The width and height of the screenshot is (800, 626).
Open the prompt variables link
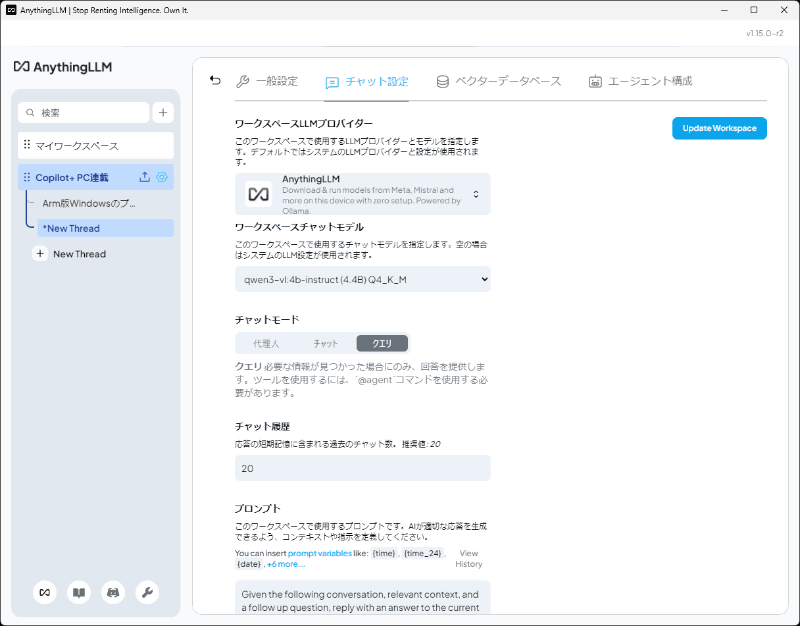tap(319, 553)
